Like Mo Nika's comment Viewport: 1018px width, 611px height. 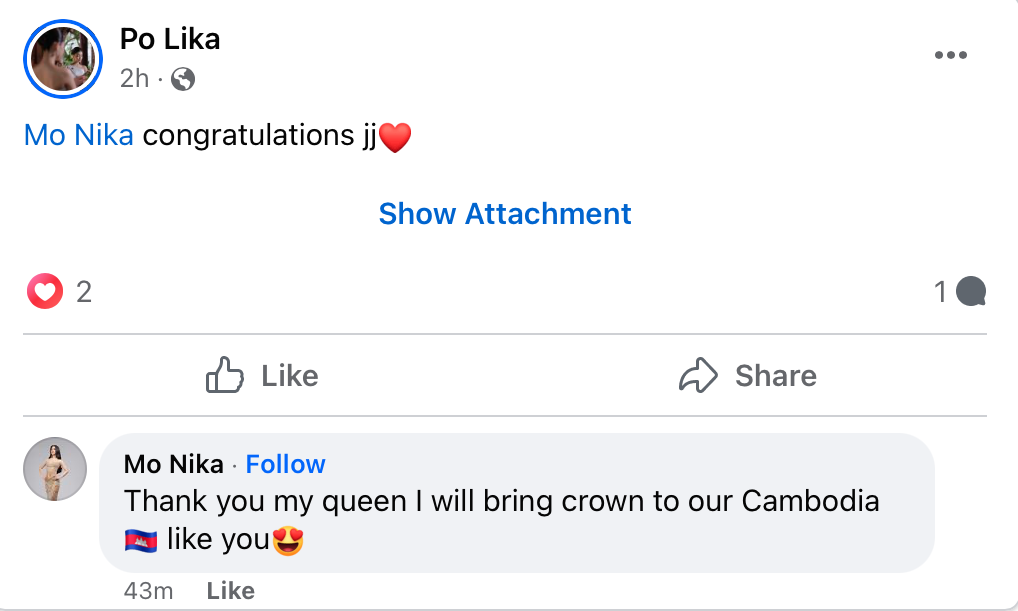230,591
